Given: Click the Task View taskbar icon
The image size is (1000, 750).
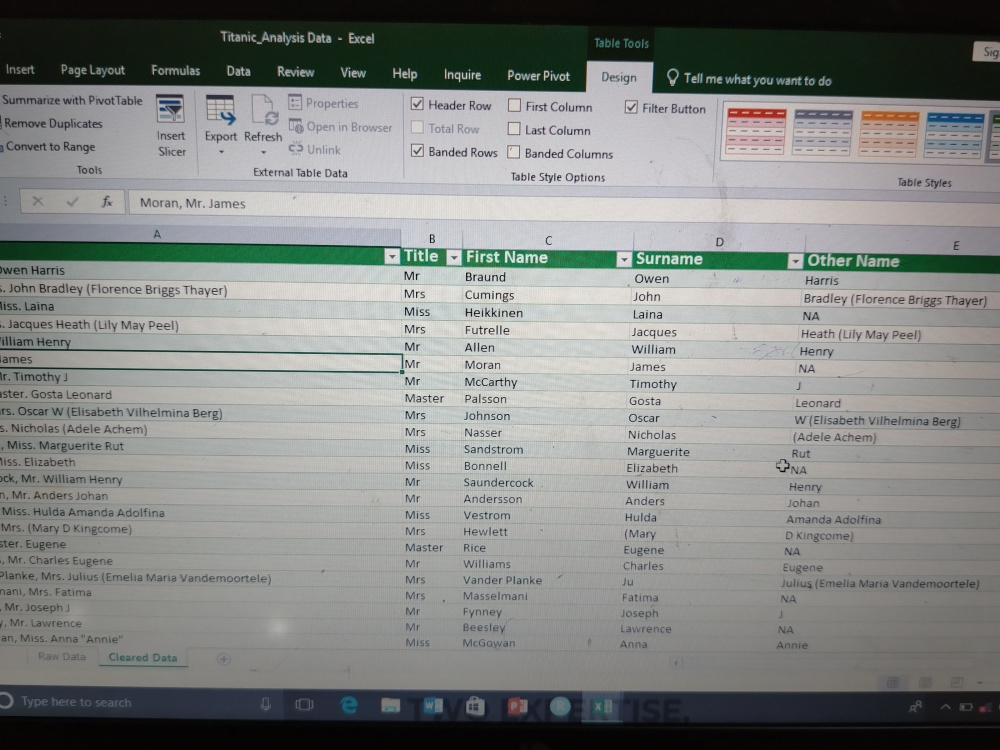Looking at the screenshot, I should [304, 704].
